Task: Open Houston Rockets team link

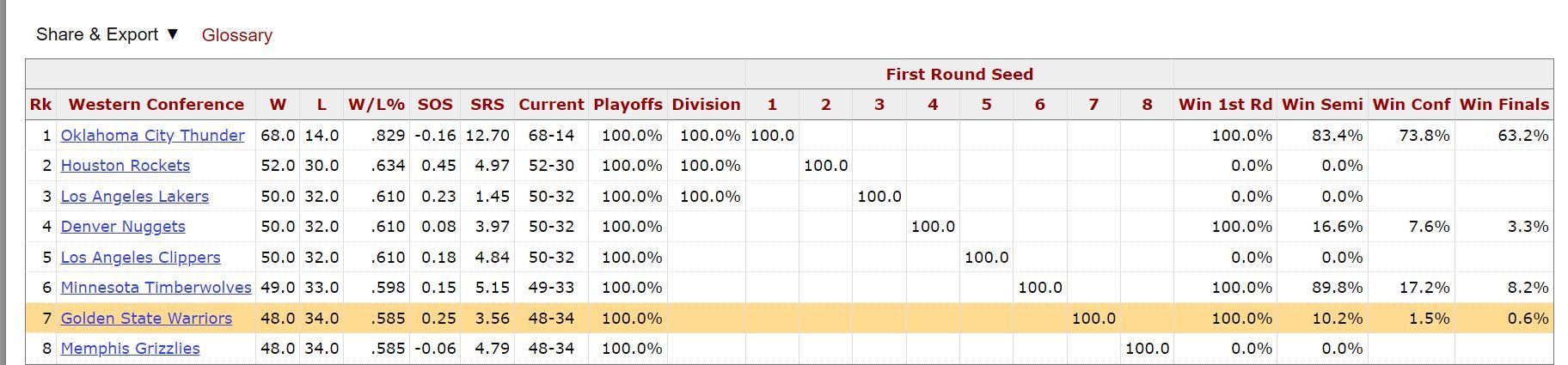Action: point(125,166)
